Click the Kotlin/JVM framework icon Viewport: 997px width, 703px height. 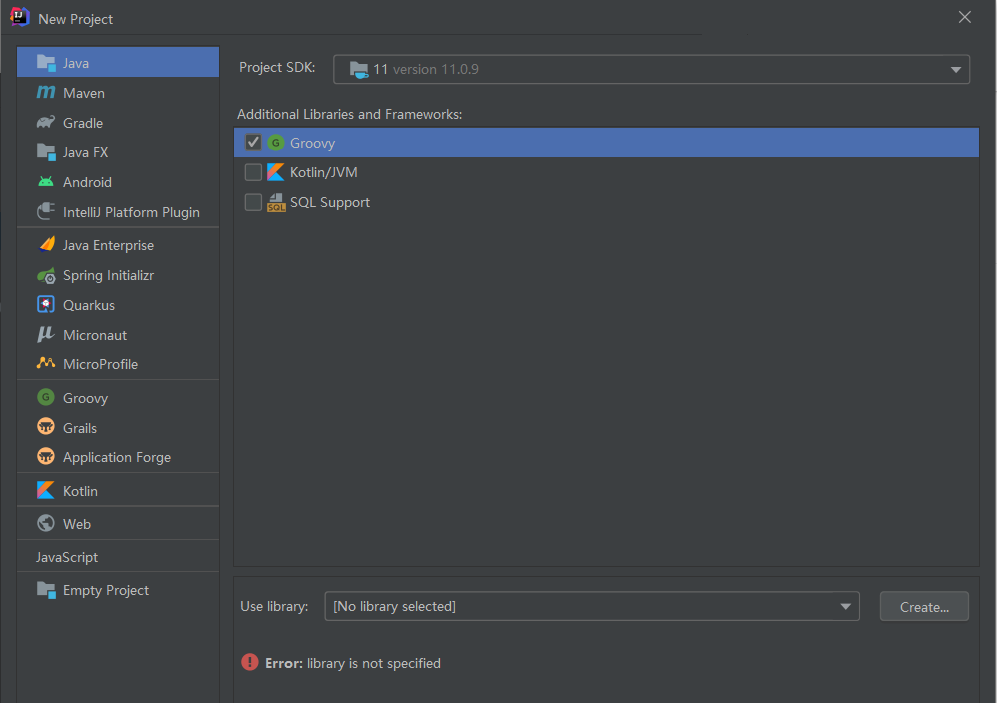(275, 172)
